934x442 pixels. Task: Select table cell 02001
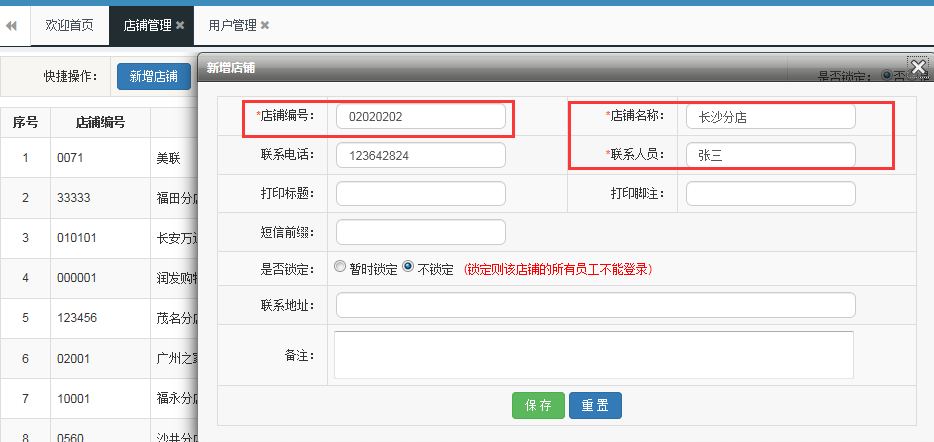100,359
